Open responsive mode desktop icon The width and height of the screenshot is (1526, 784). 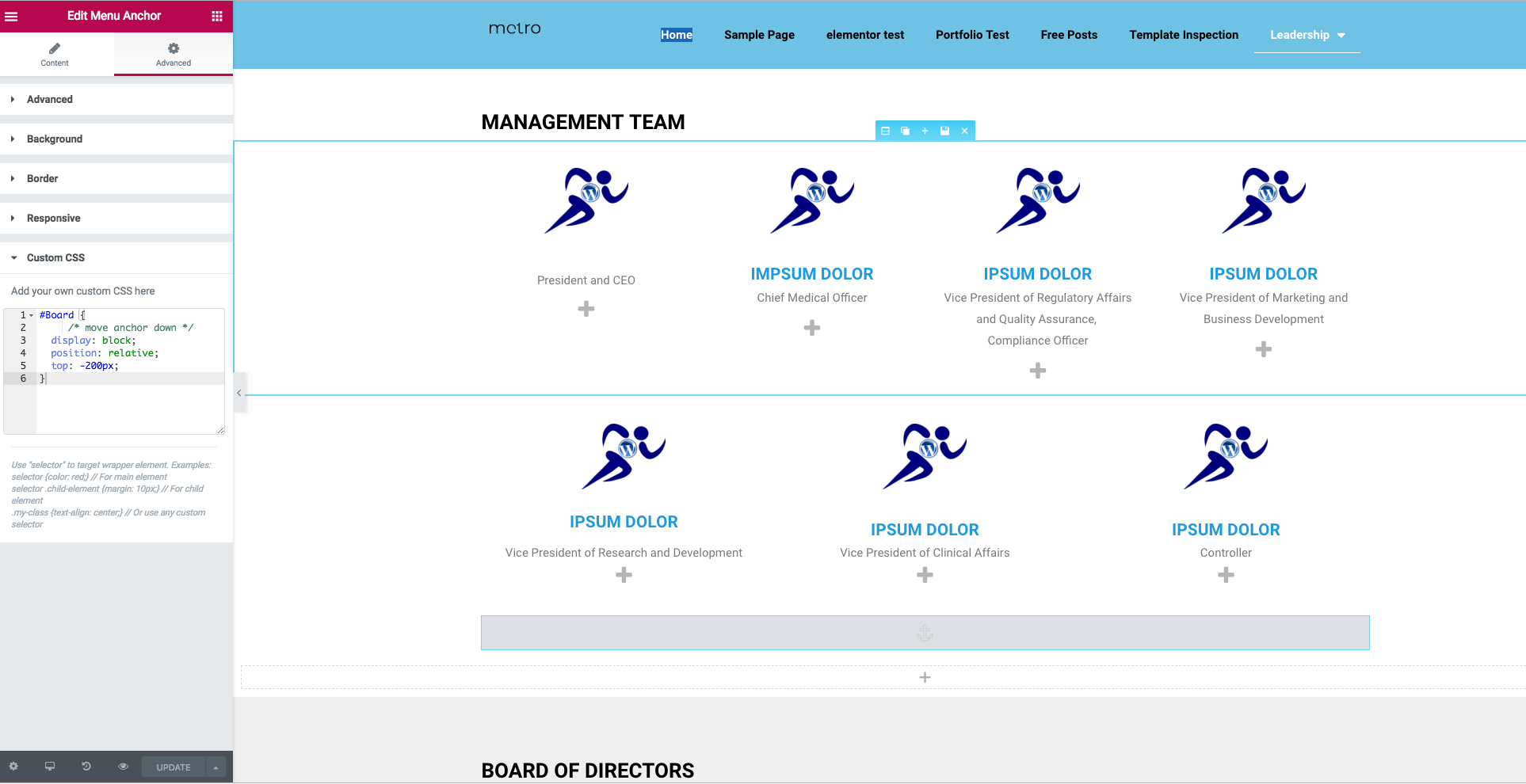coord(50,767)
